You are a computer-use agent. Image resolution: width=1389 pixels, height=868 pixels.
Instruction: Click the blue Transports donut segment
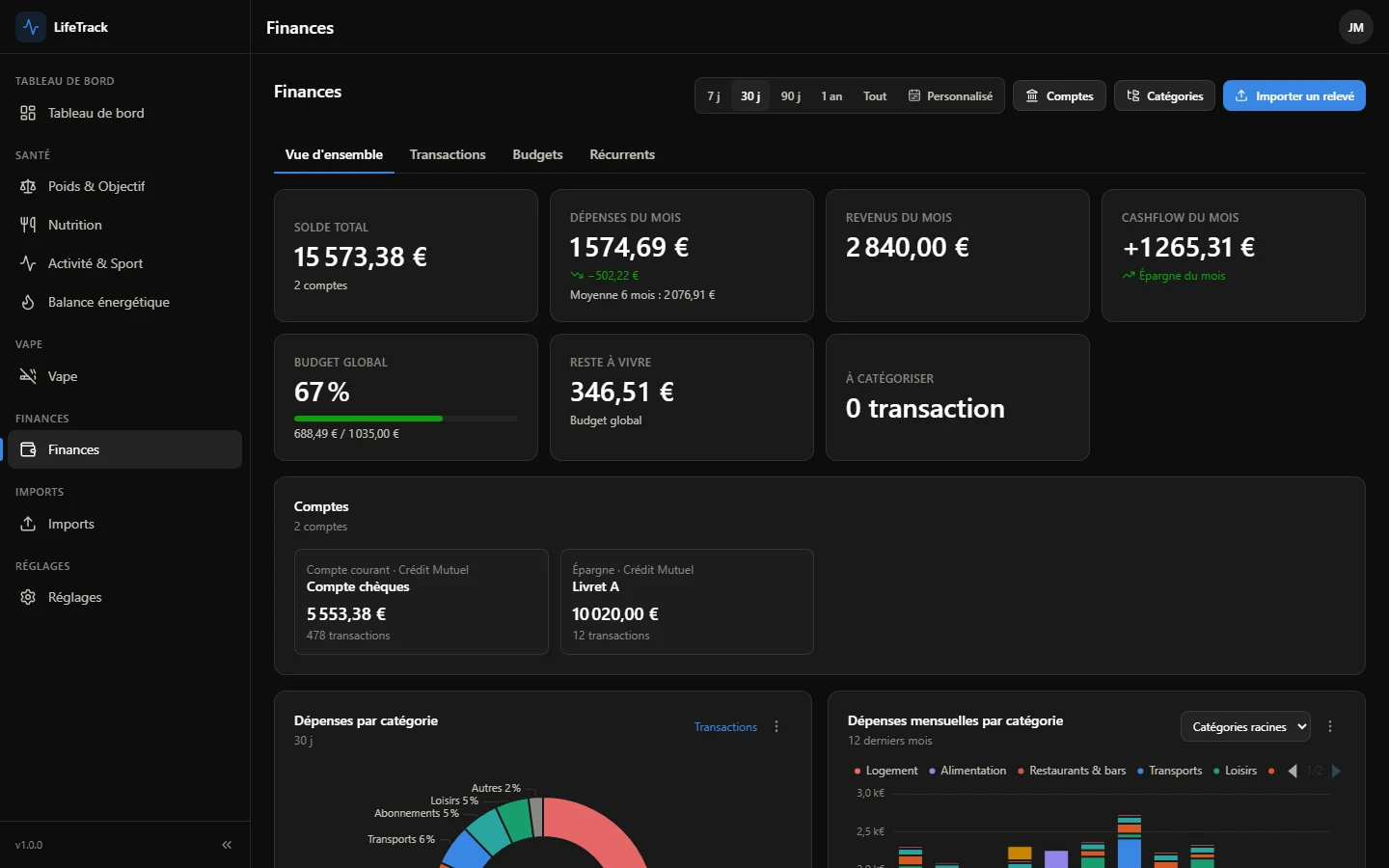coord(465,850)
